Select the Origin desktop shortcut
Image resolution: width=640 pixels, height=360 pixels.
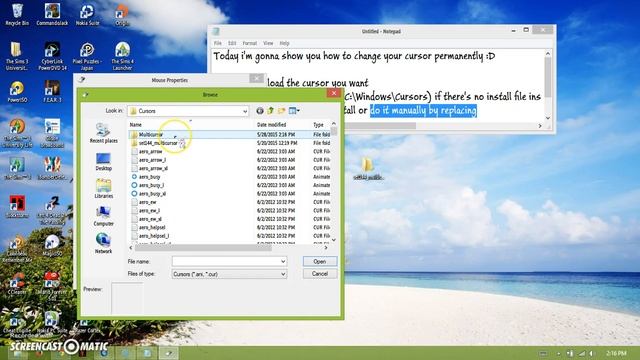[122, 14]
